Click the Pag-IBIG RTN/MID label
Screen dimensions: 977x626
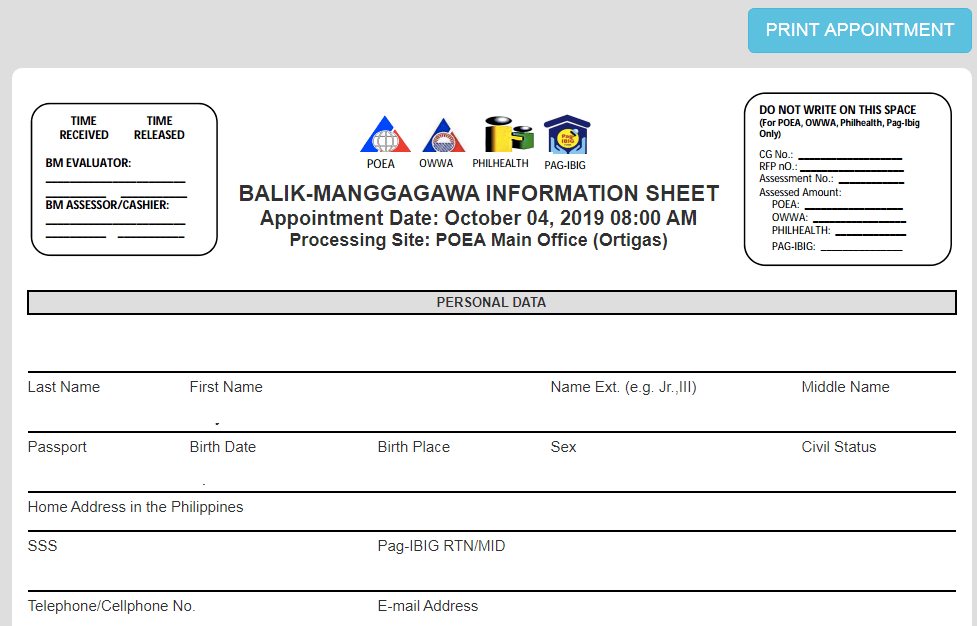(441, 546)
